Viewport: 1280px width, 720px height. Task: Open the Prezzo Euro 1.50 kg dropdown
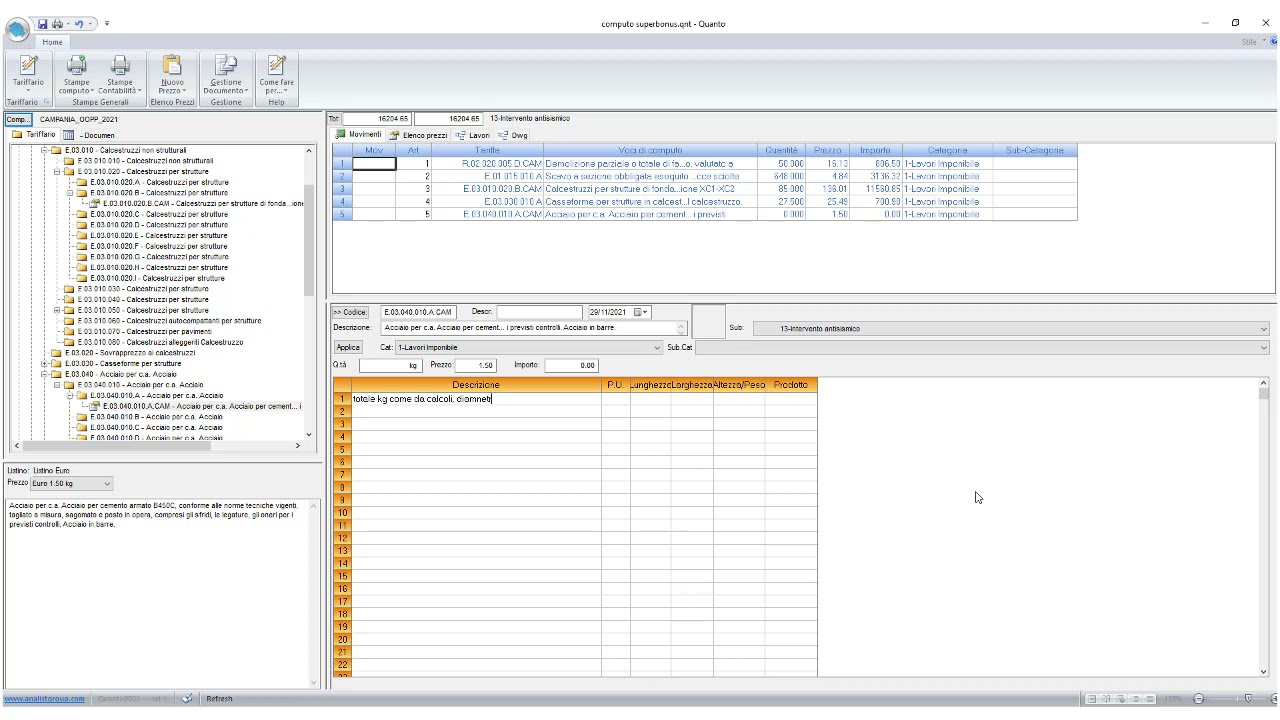click(x=71, y=484)
